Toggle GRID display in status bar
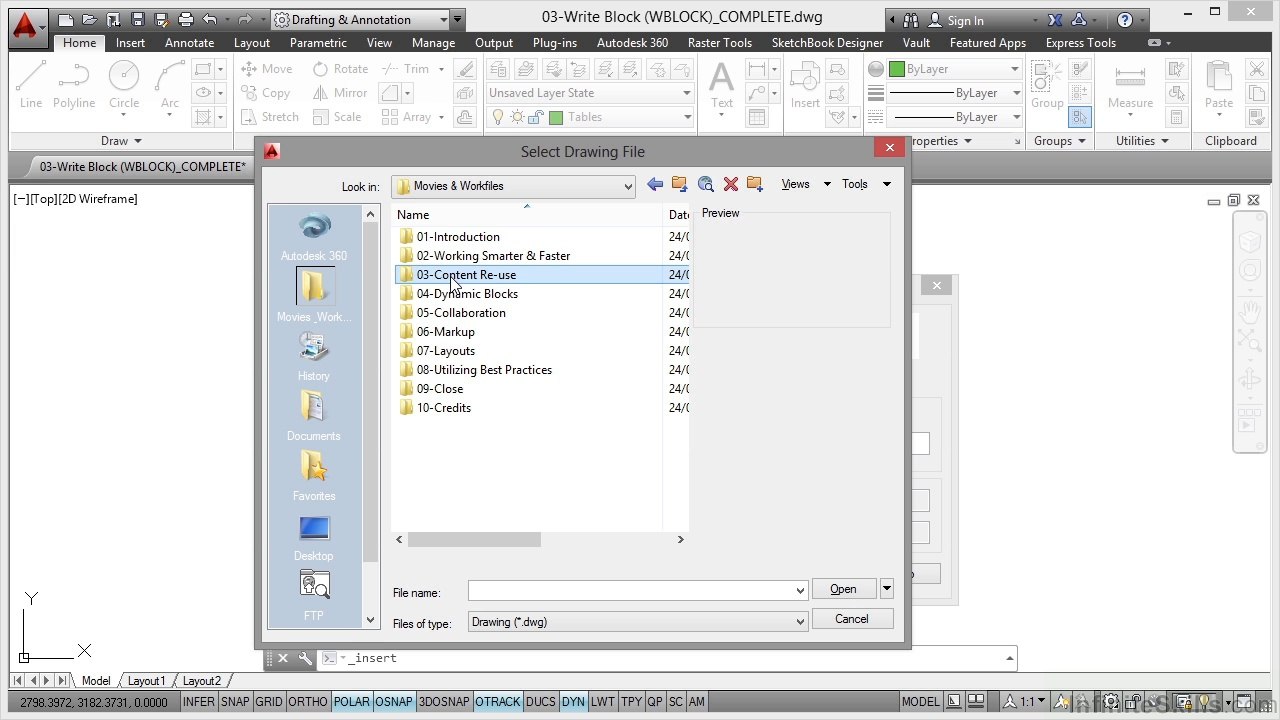 click(x=269, y=702)
